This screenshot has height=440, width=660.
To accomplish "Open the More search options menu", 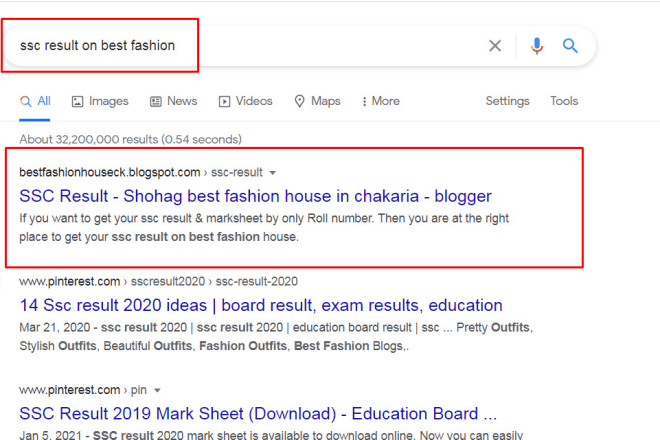I will (x=381, y=101).
